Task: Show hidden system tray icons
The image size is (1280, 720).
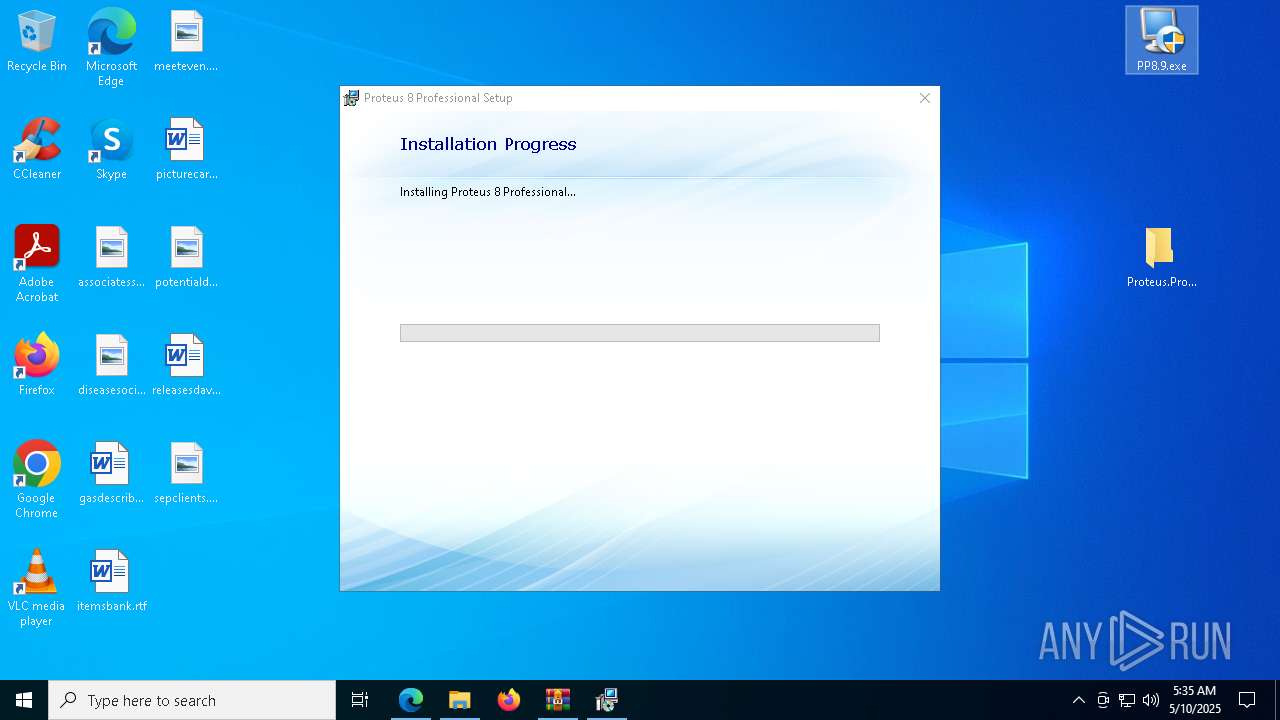Action: 1078,700
